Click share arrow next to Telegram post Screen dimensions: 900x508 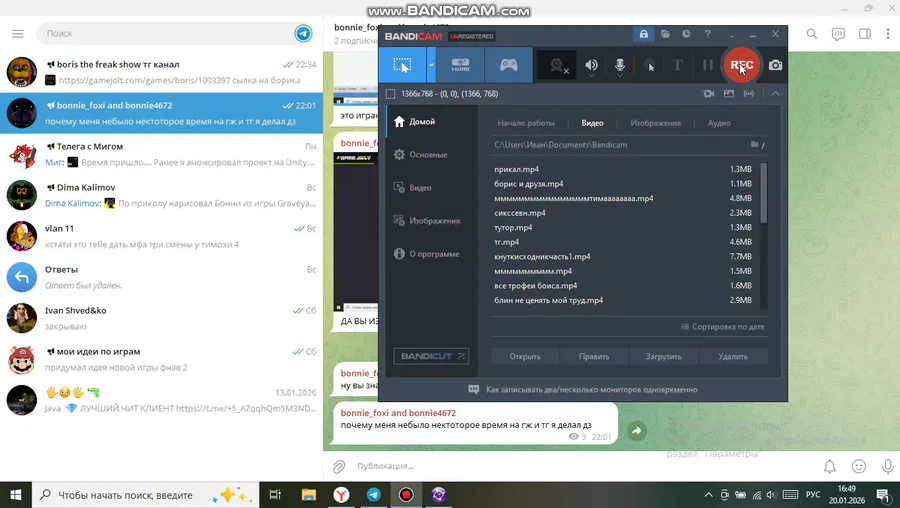(637, 431)
